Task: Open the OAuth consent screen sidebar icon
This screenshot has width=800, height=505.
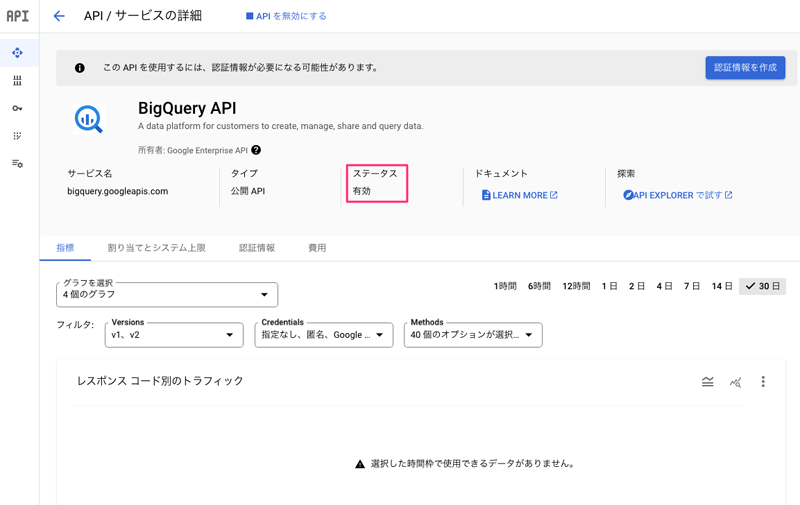Action: (17, 136)
